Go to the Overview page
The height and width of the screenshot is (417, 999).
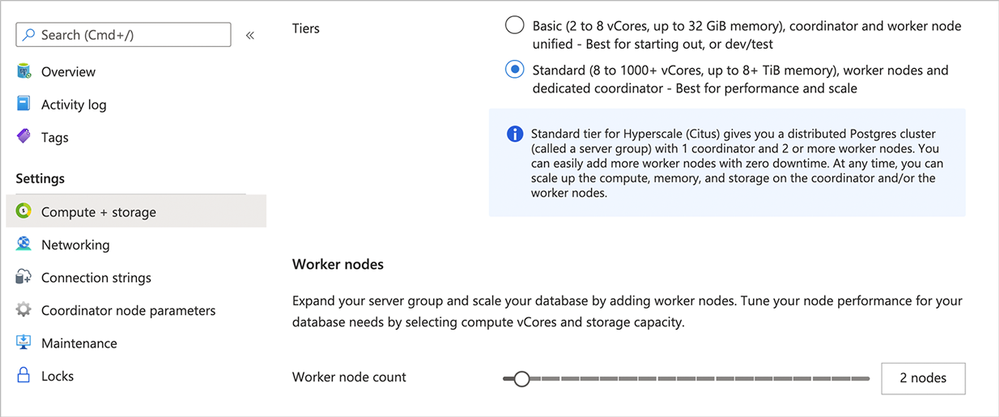(68, 72)
